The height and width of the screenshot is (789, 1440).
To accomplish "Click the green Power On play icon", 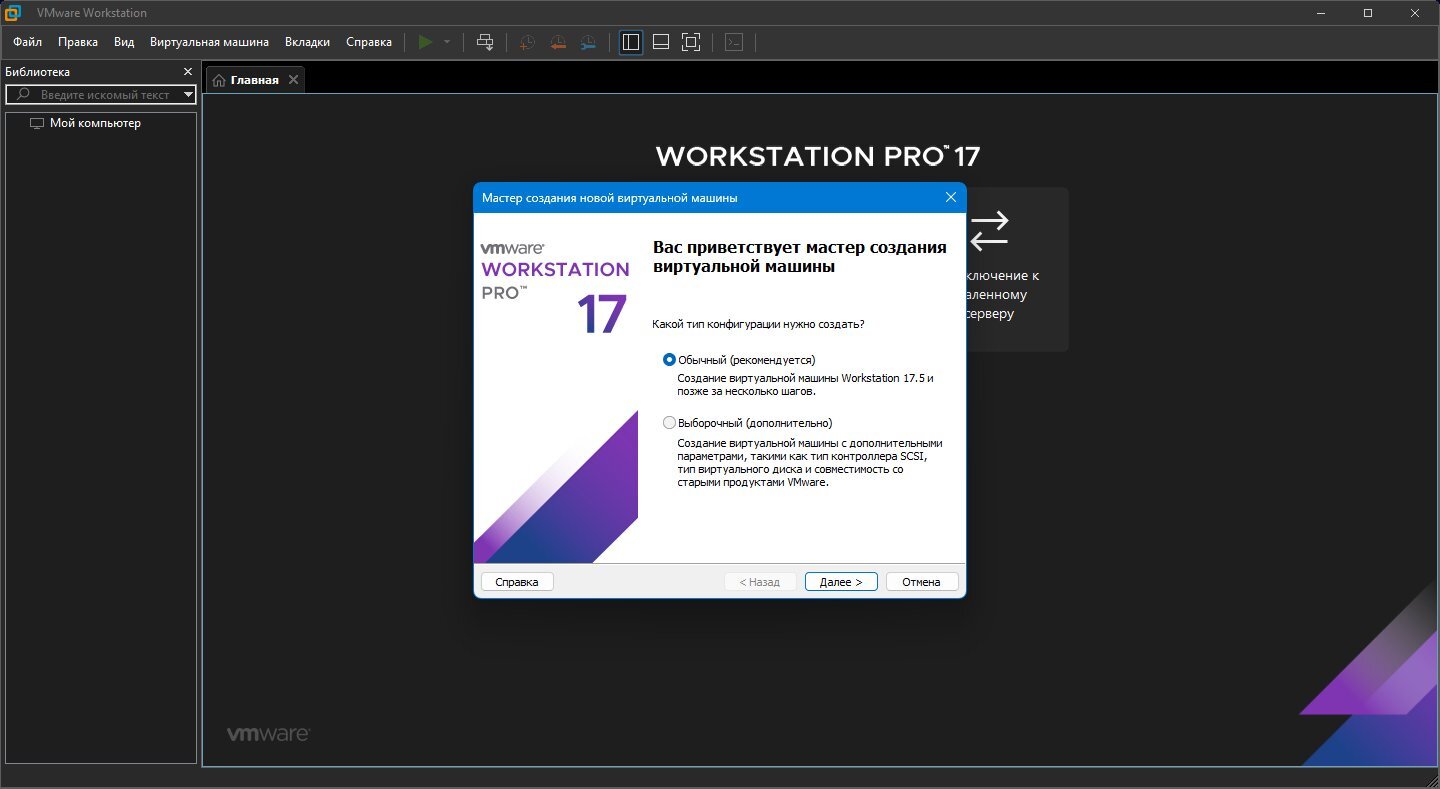I will click(x=426, y=42).
